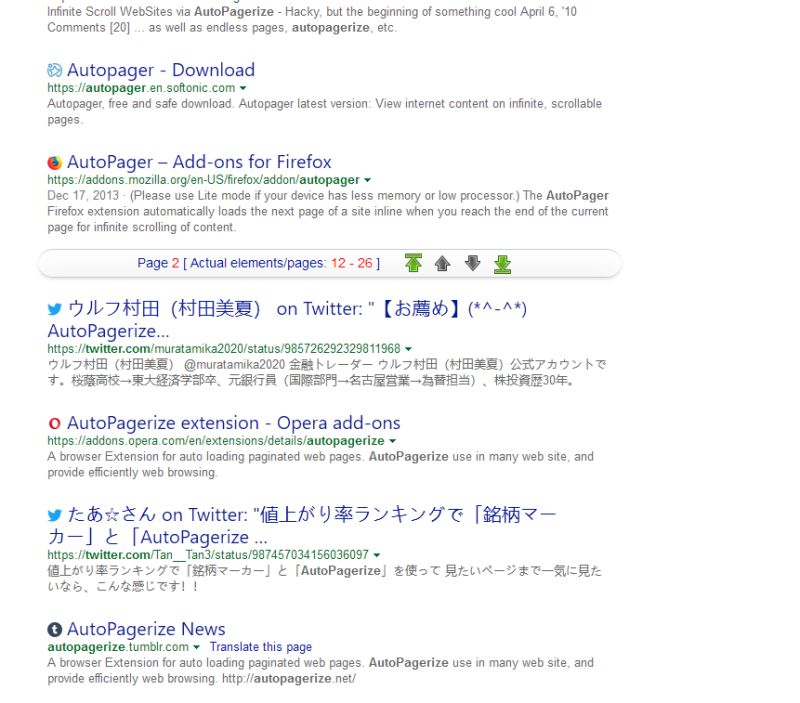800x703 pixels.
Task: Click the previous page up arrow icon
Action: click(442, 263)
